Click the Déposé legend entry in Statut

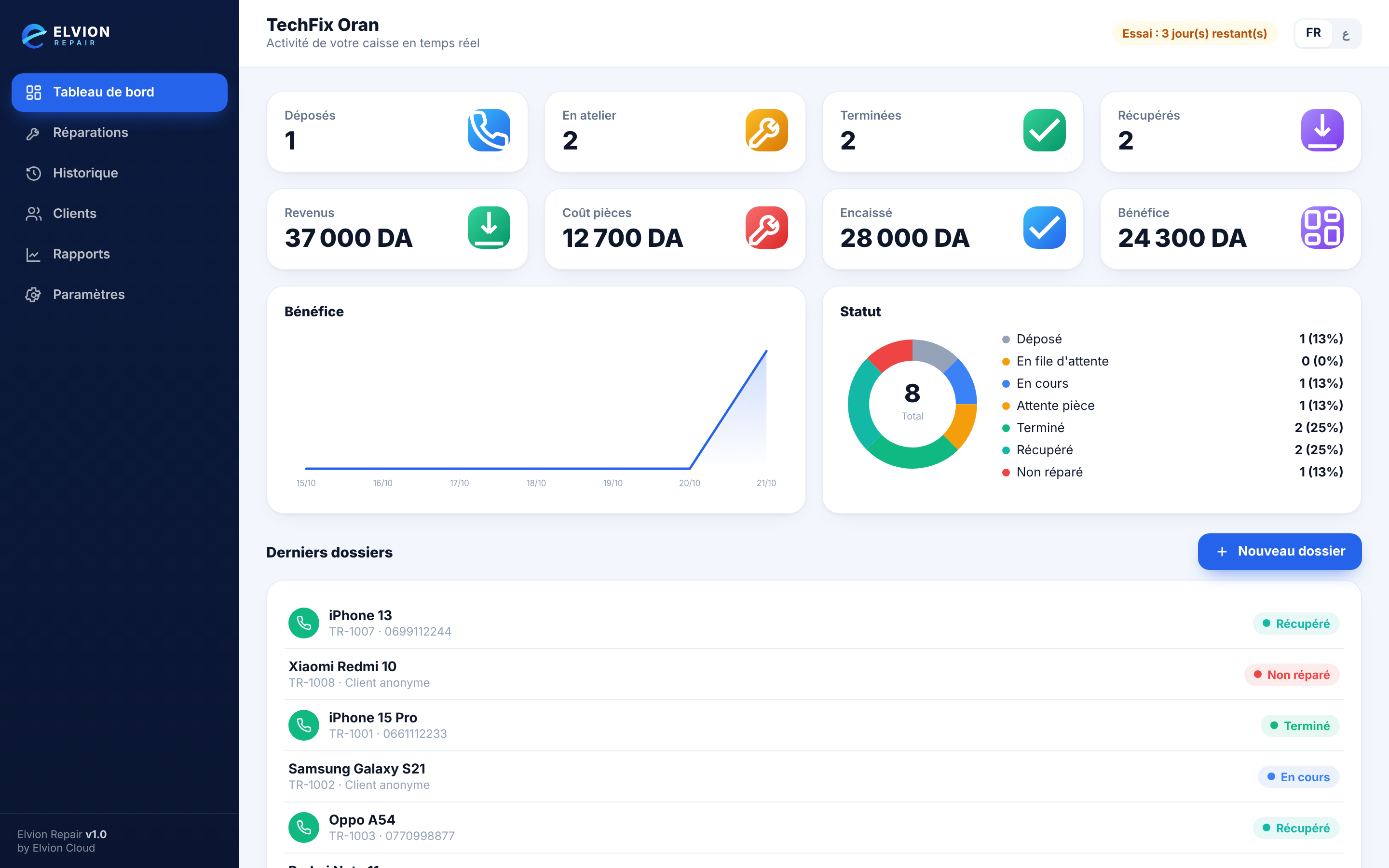1172,339
